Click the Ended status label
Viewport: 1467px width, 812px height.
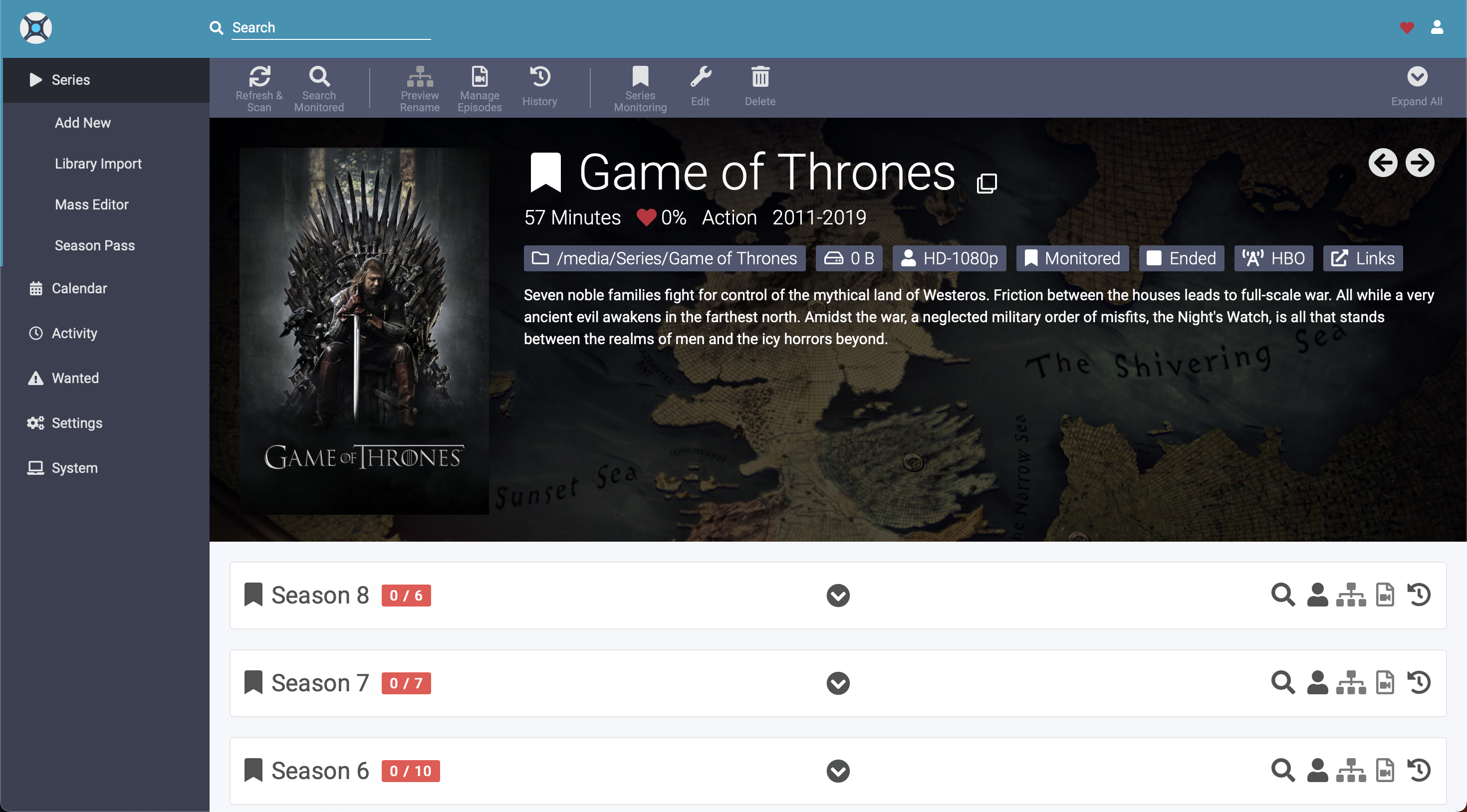tap(1181, 258)
